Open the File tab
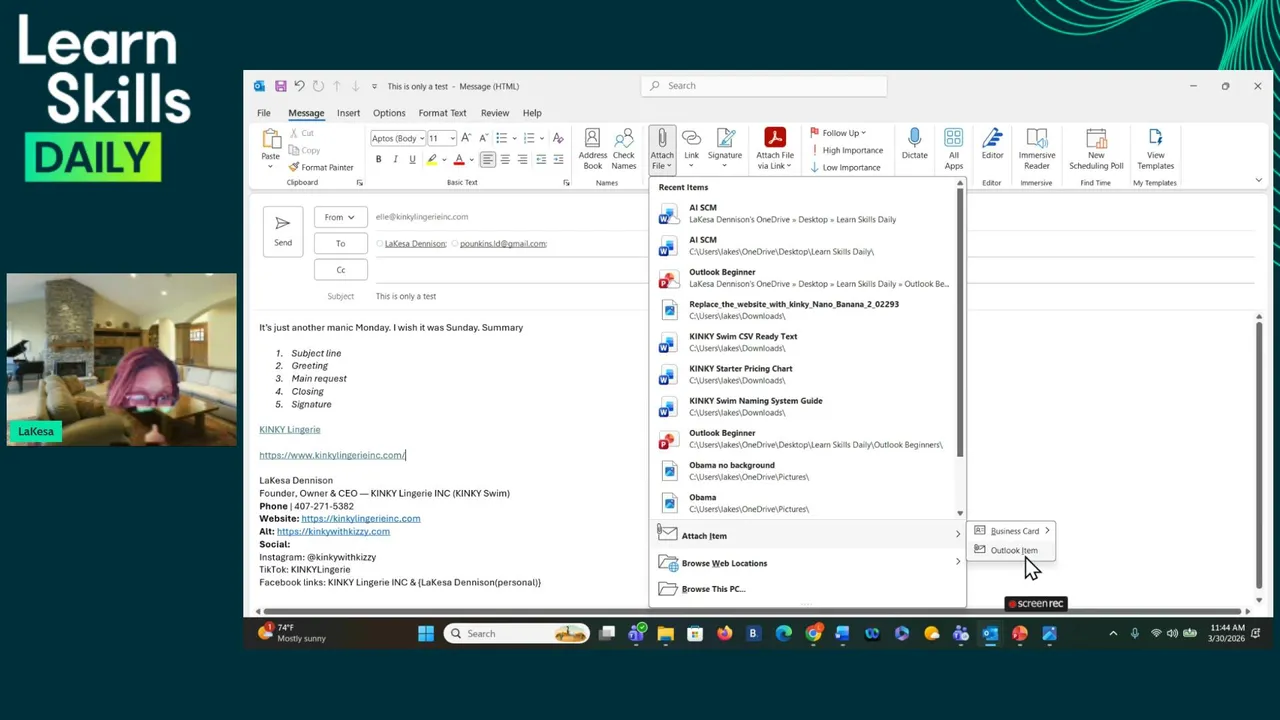 [x=264, y=113]
